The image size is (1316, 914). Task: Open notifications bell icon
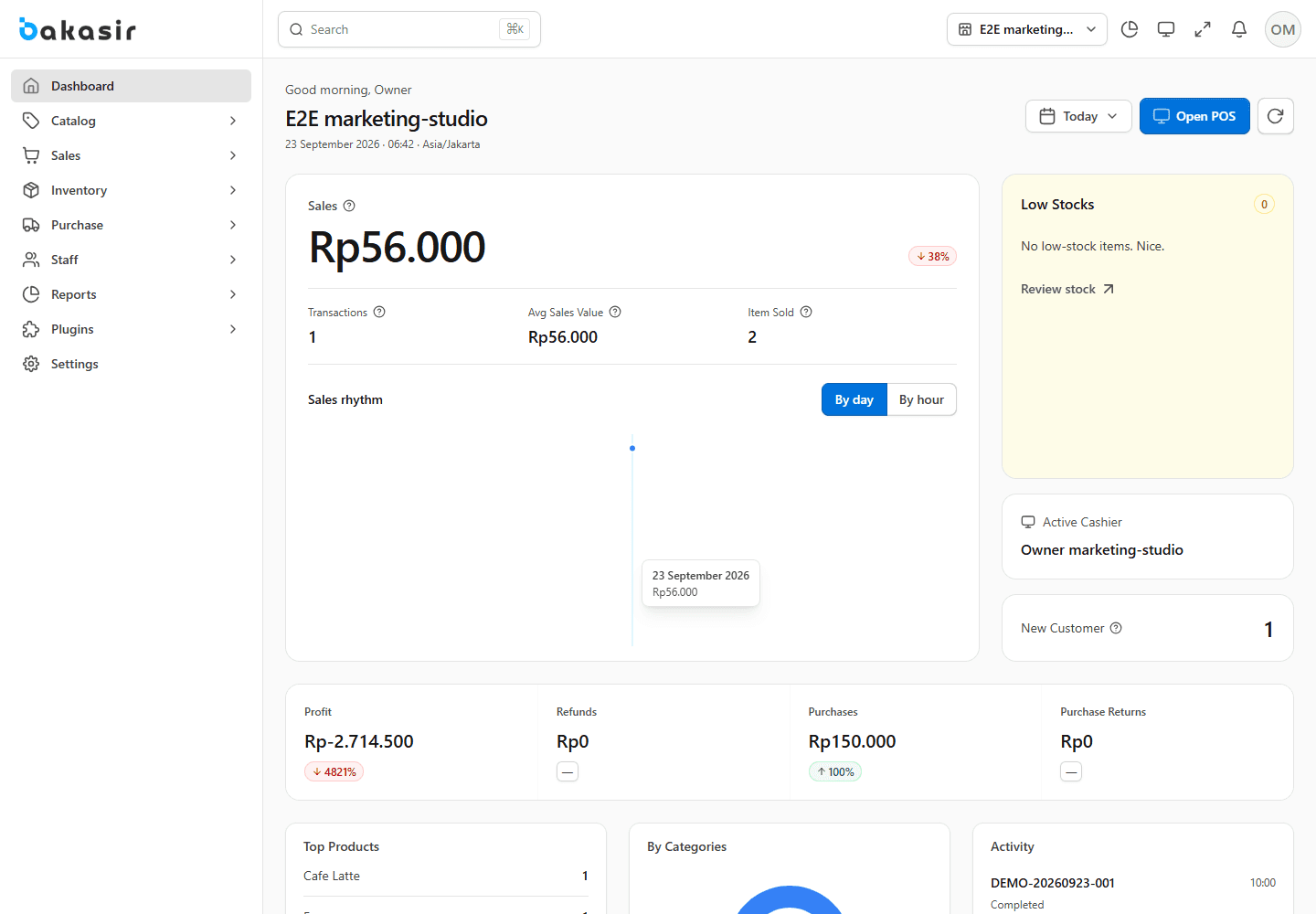click(1239, 29)
